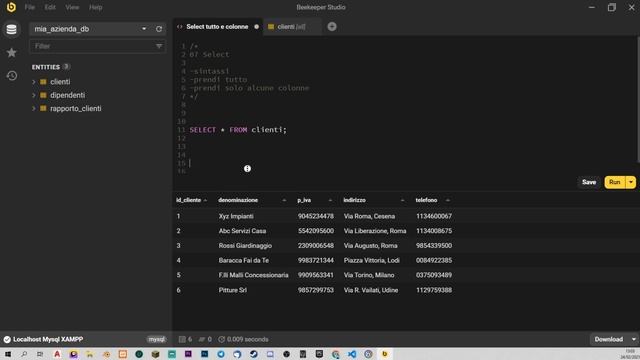The height and width of the screenshot is (360, 640).
Task: Click the Localhost Mysql XAMPP connection label
Action: click(48, 339)
